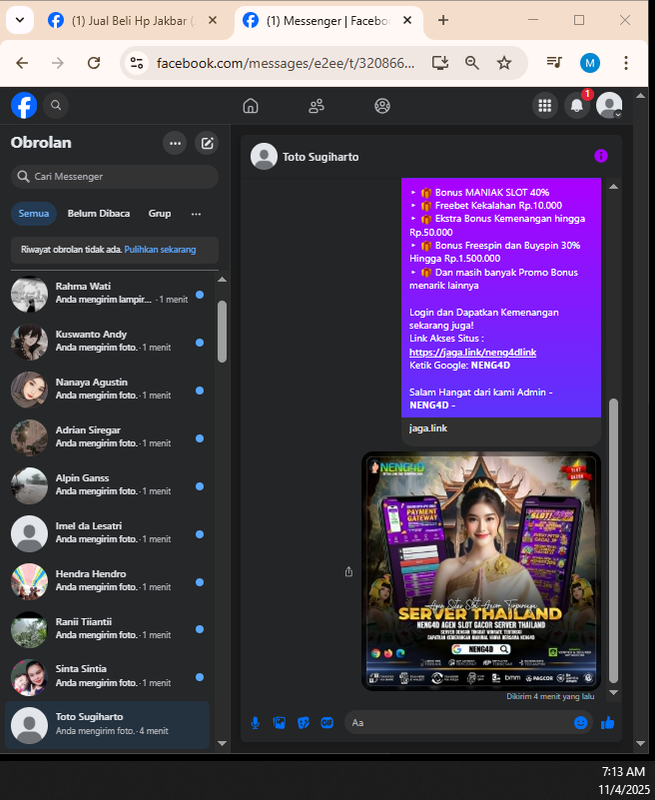The height and width of the screenshot is (800, 655).
Task: Choose a sticker icon
Action: pyautogui.click(x=304, y=722)
